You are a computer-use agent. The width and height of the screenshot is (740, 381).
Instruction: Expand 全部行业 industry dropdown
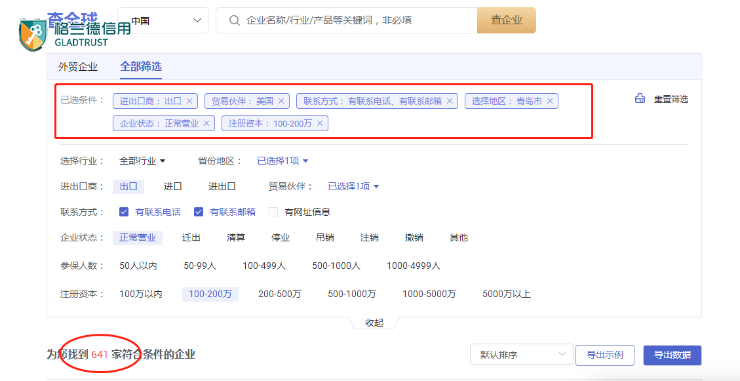pos(142,161)
